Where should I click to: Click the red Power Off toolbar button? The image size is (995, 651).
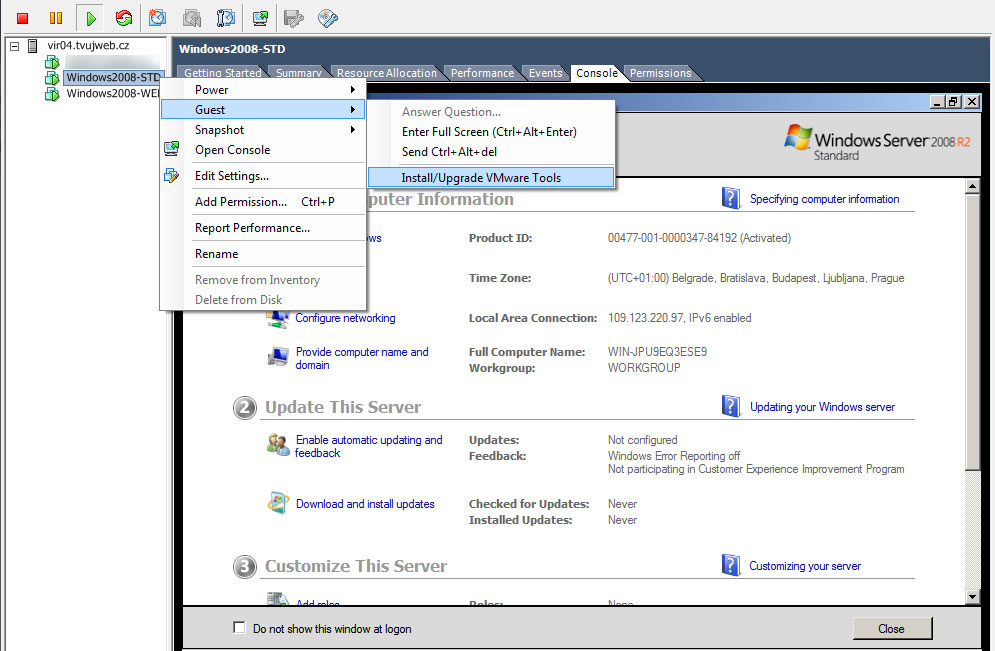(x=22, y=18)
